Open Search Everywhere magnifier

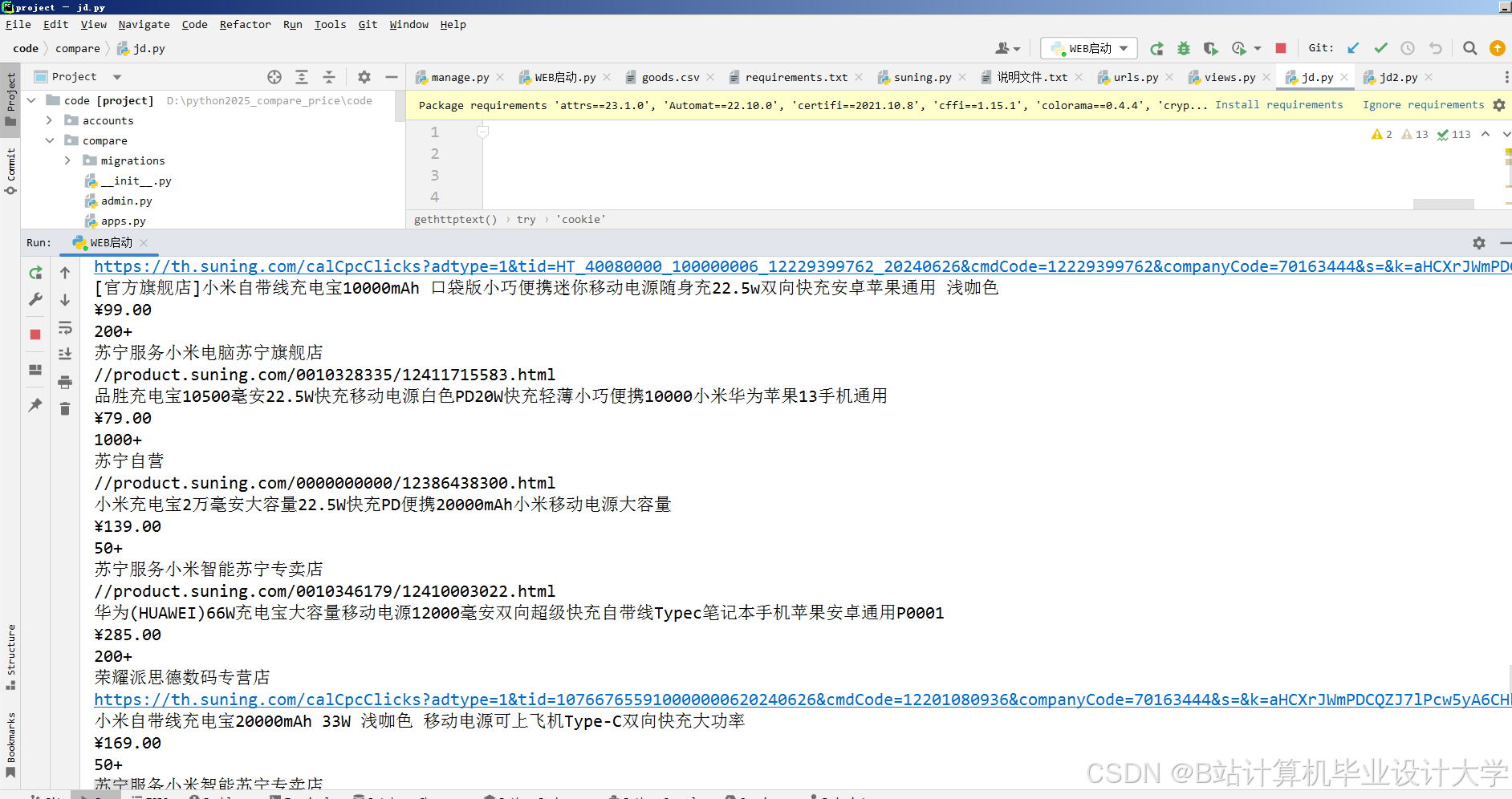(1470, 48)
